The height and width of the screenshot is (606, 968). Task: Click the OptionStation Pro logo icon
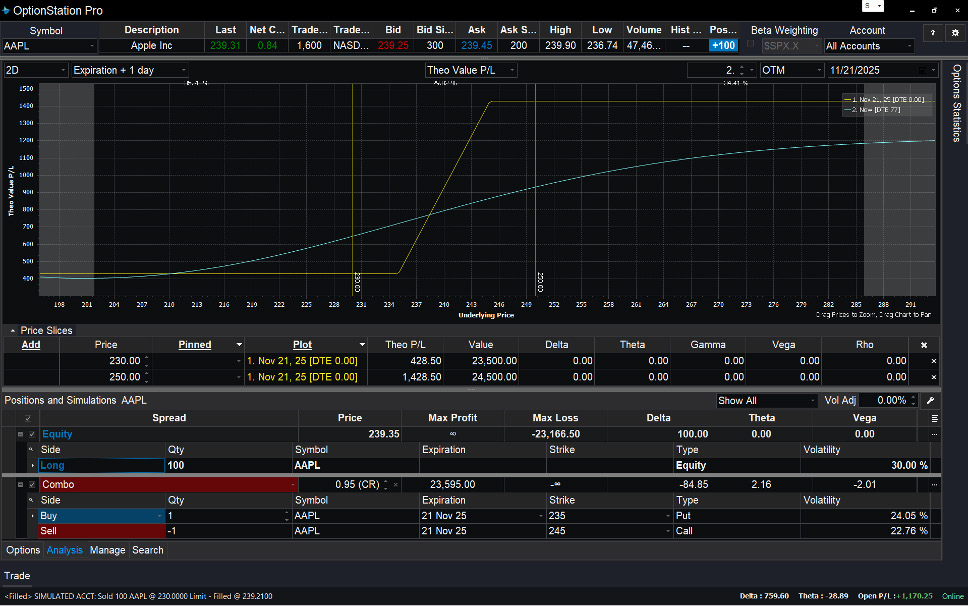click(7, 10)
